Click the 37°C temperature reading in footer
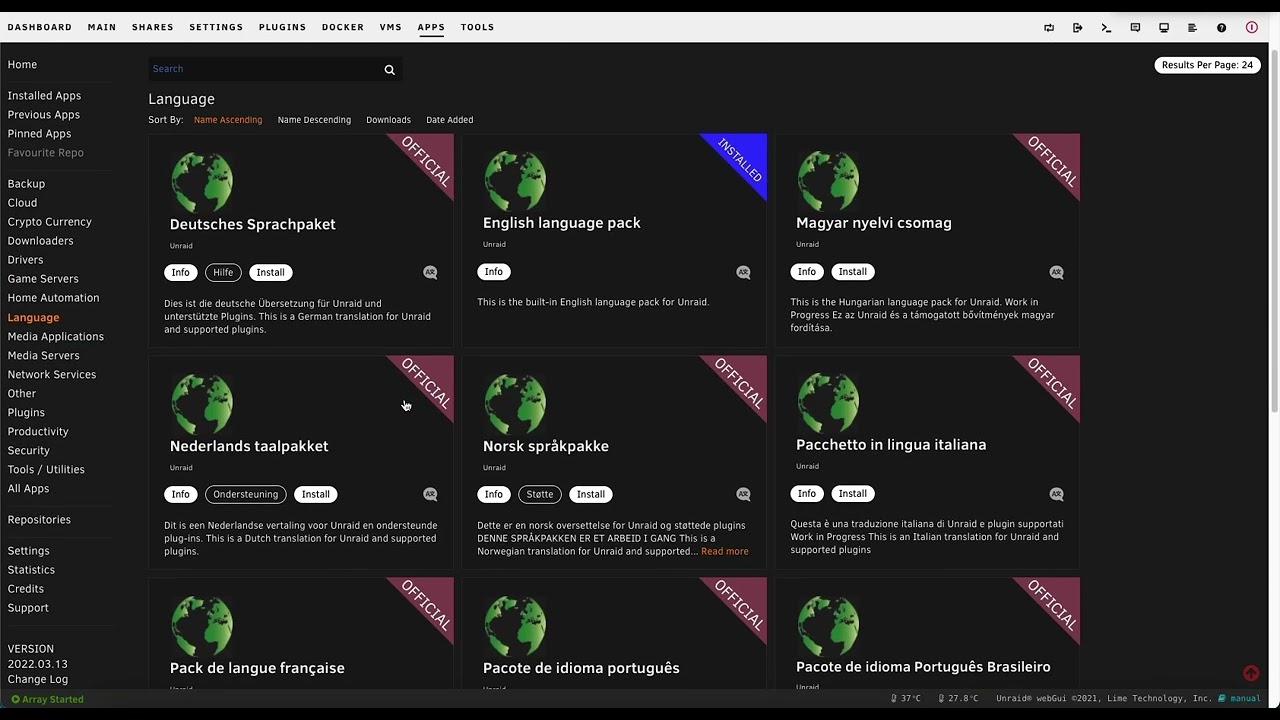Screen dimensions: 1280x720 [906, 699]
